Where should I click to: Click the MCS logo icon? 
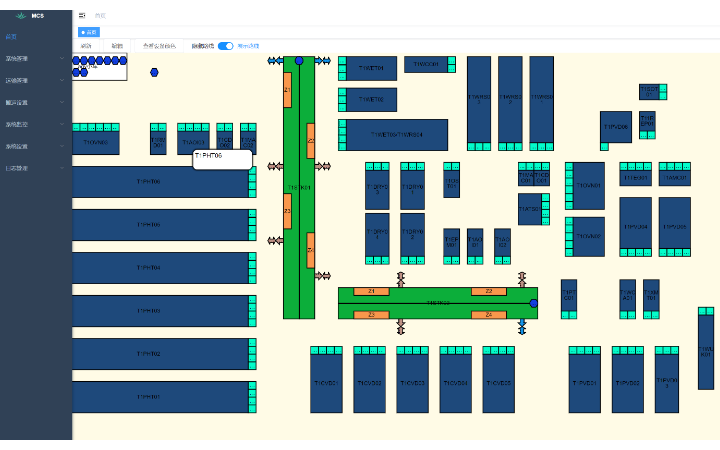click(22, 16)
